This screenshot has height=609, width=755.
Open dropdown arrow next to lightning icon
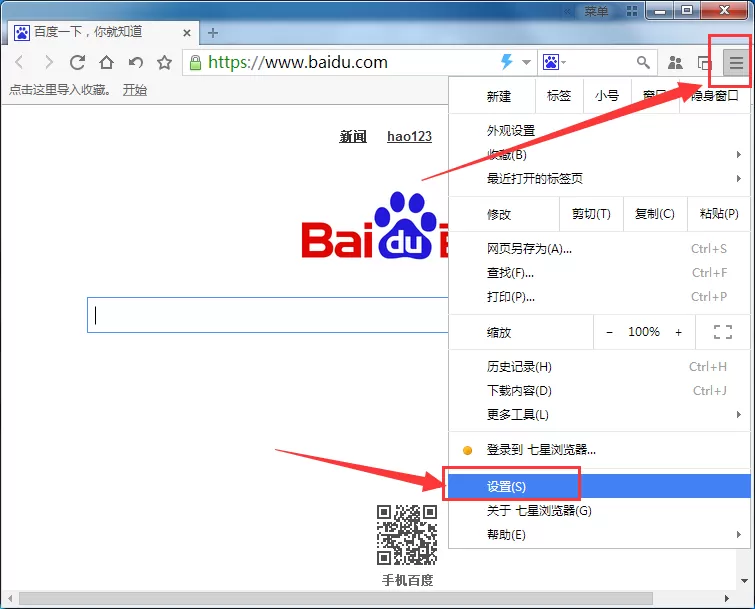pyautogui.click(x=526, y=62)
